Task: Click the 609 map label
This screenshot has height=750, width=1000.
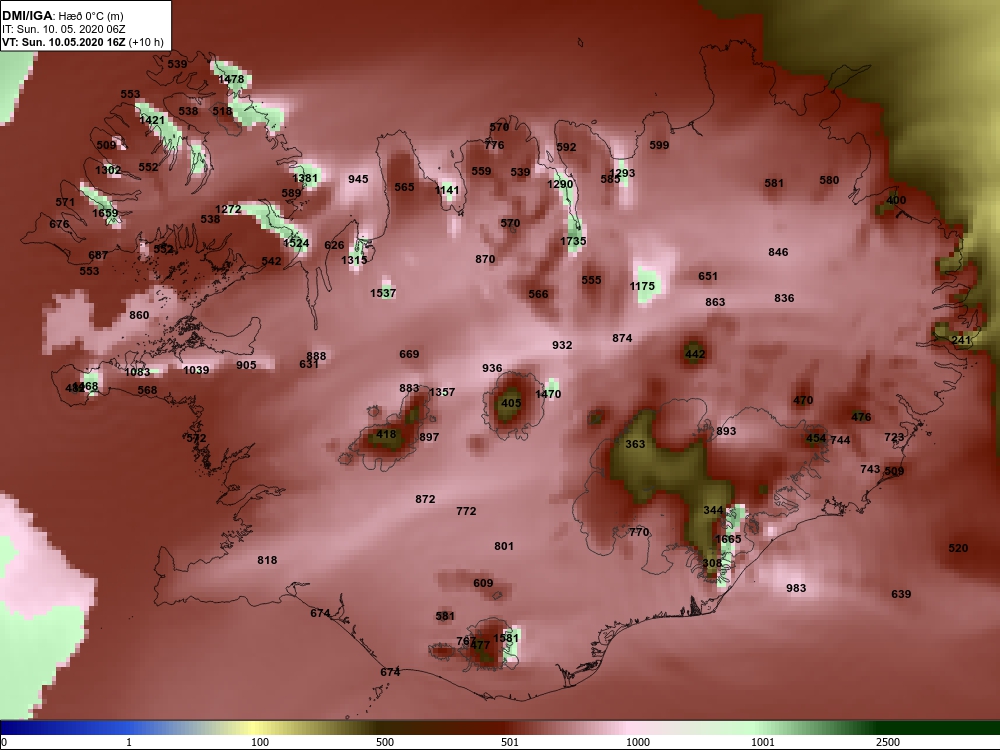Action: [483, 584]
